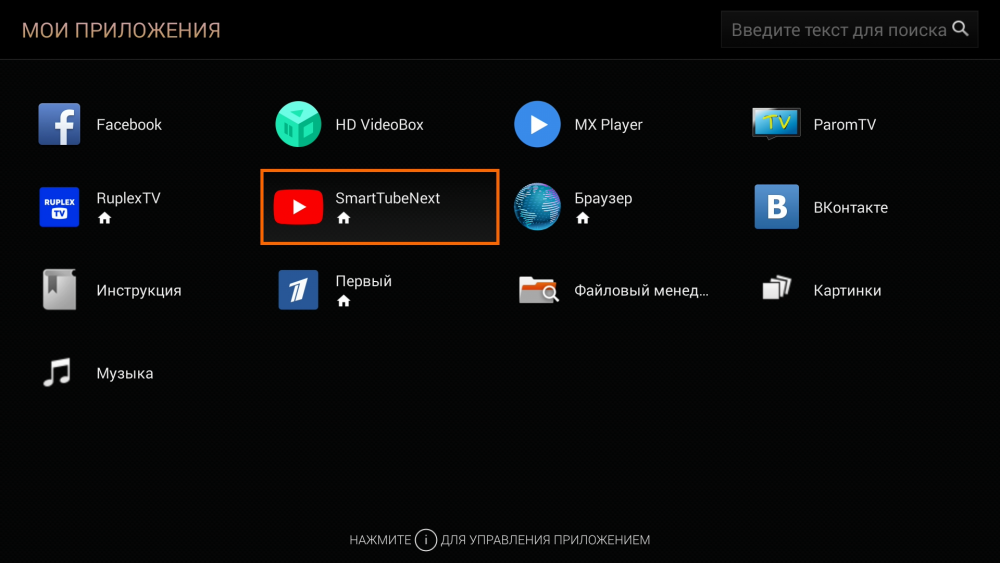Open the Файловый менеджер folder icon
1000x563 pixels.
(537, 290)
